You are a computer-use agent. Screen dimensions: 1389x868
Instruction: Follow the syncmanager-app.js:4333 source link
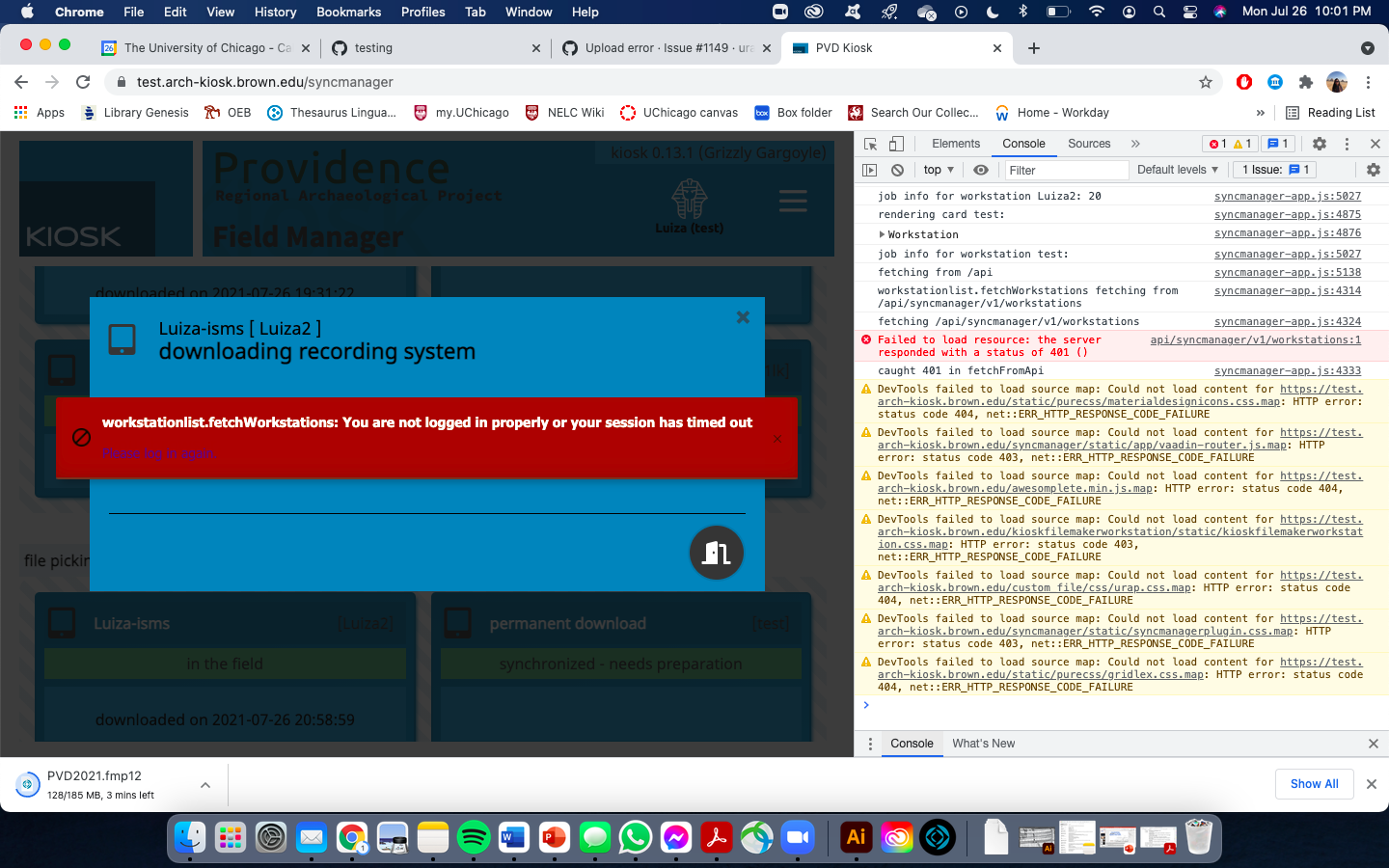1287,370
